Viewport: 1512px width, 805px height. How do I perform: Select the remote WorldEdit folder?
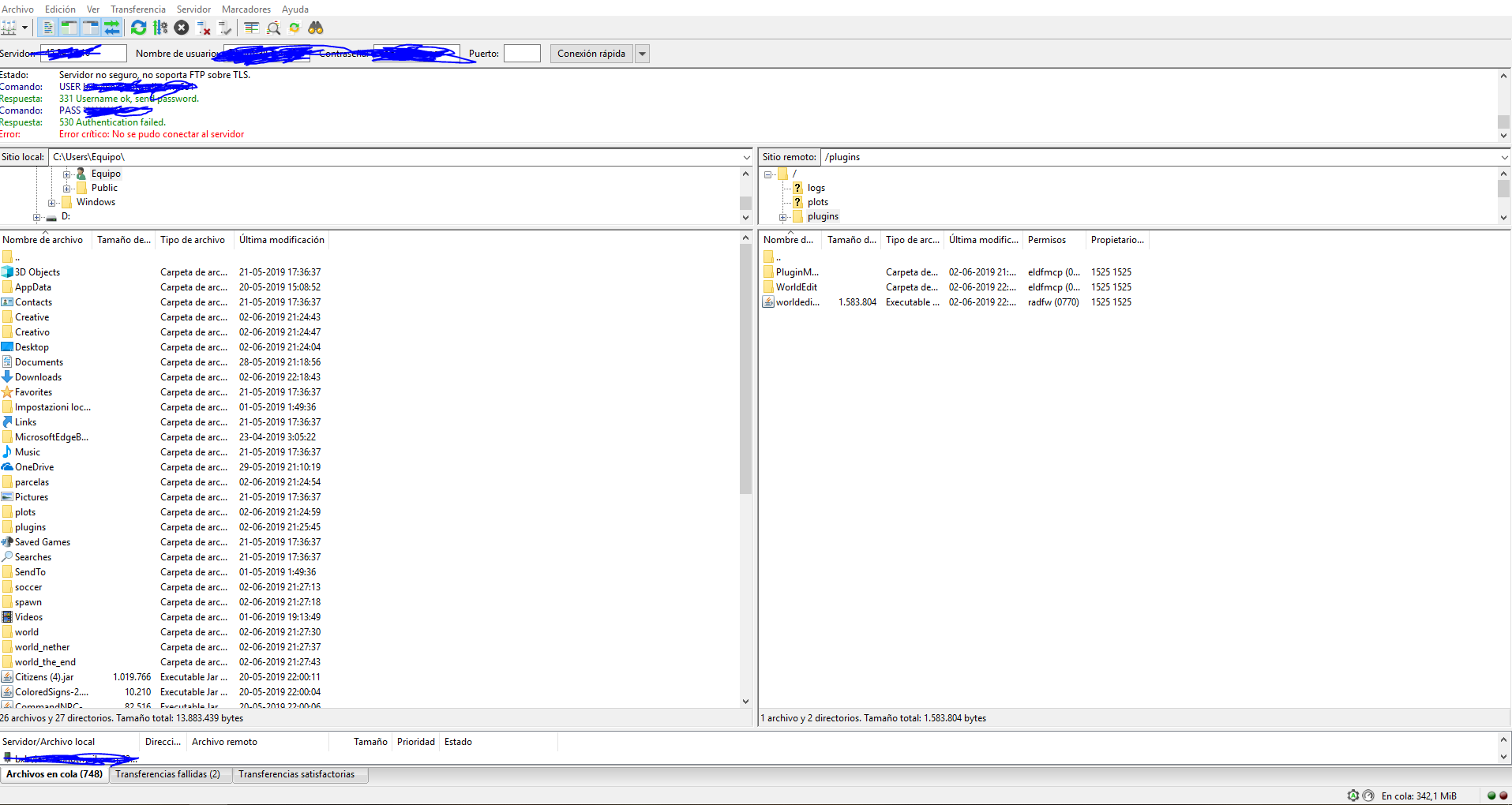click(796, 287)
